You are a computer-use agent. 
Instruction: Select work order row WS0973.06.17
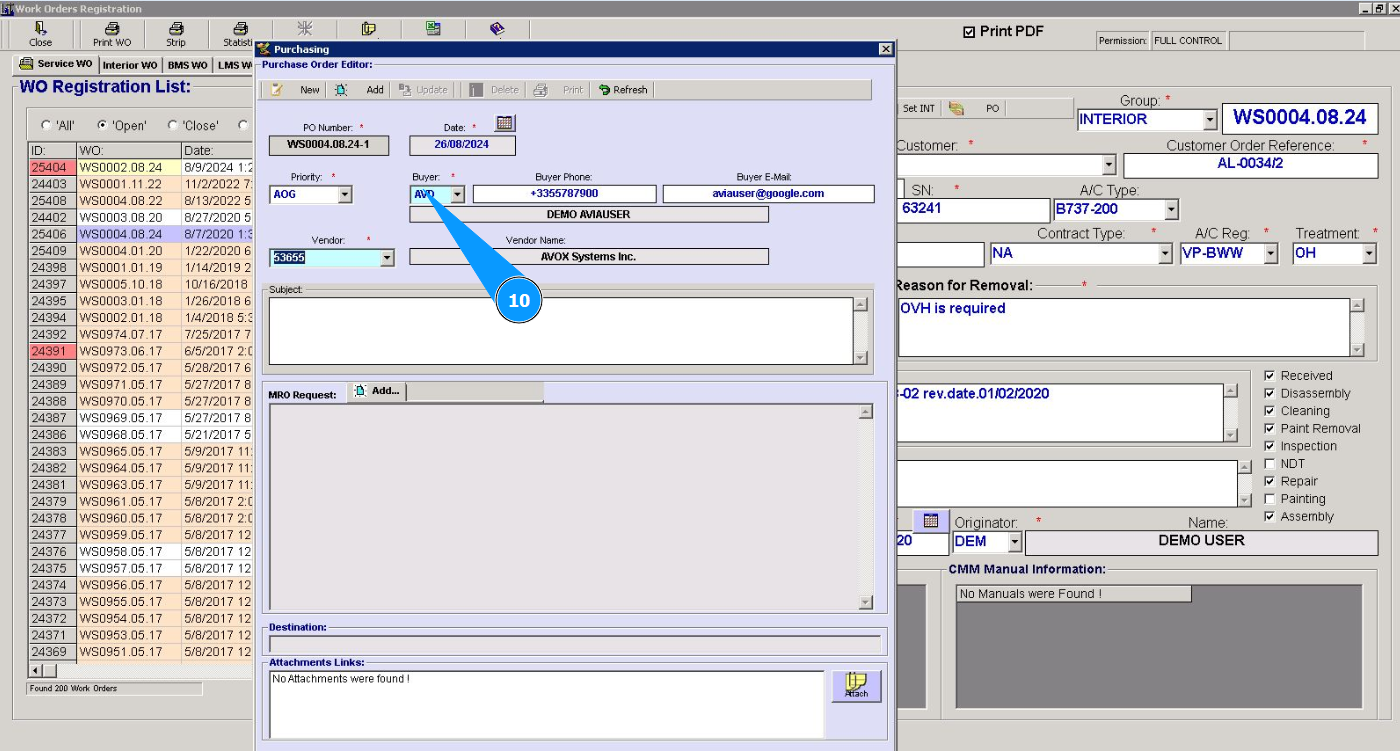(x=140, y=351)
